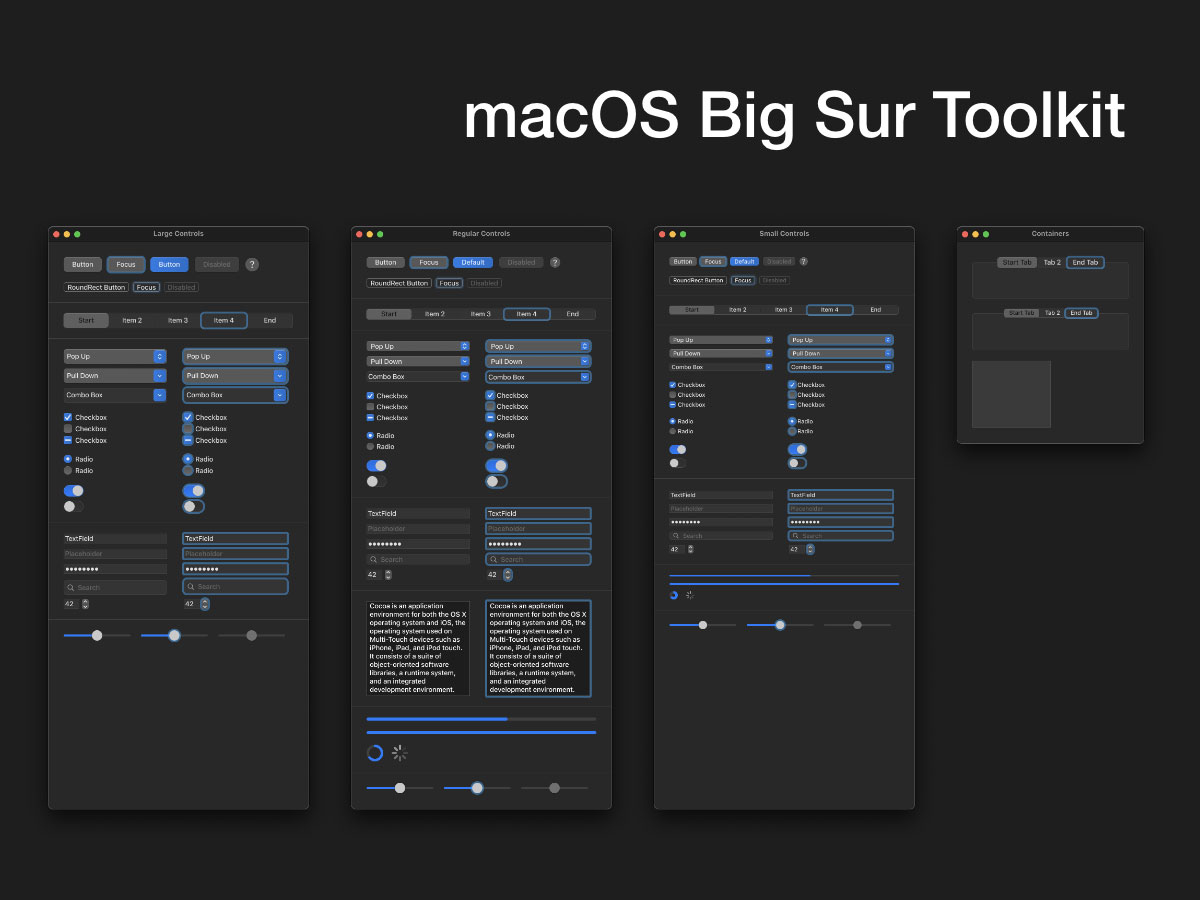The image size is (1200, 900).
Task: Select the unselected Radio without focus ring in Large Controls
Action: point(68,470)
